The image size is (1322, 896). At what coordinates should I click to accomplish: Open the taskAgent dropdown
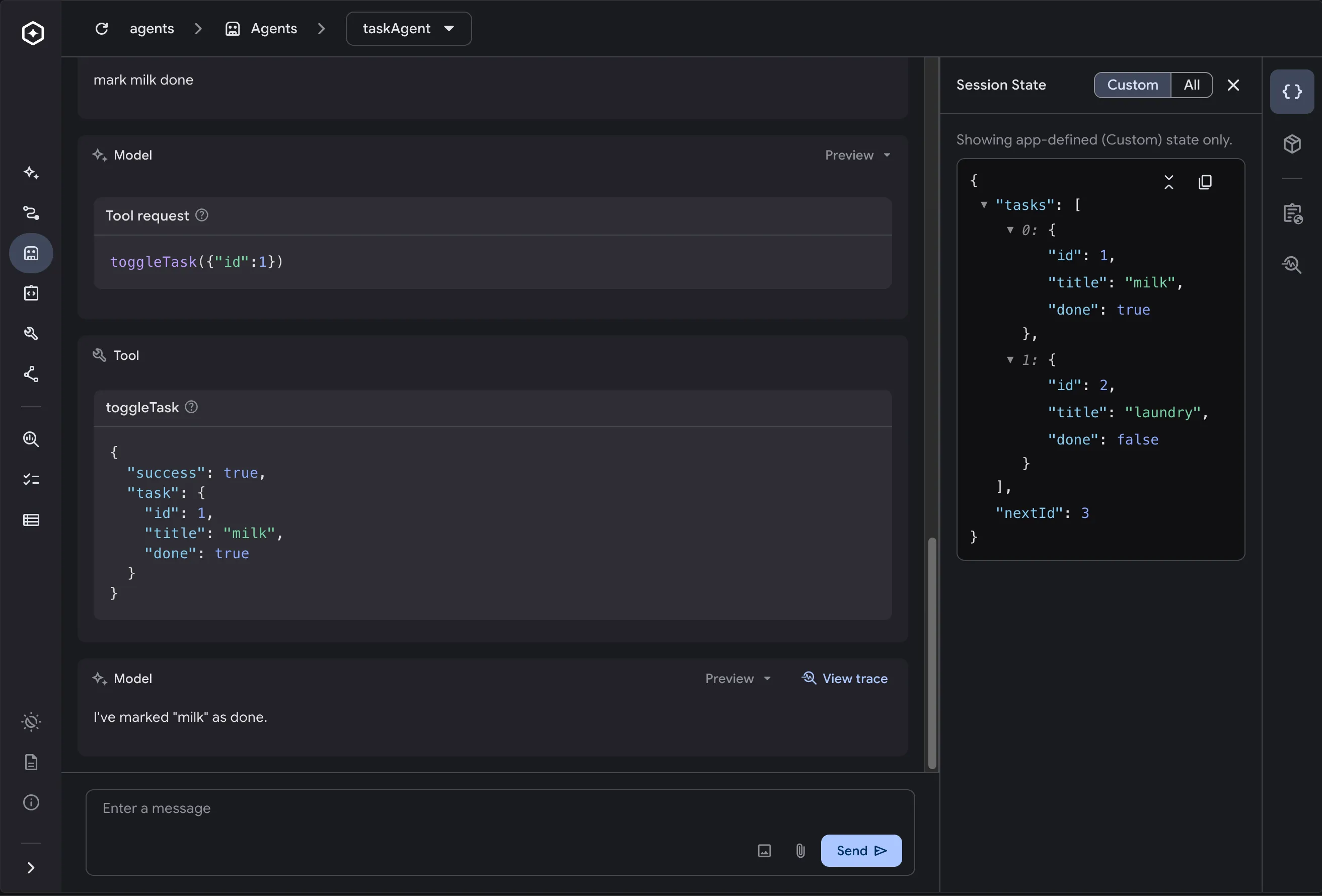click(408, 29)
